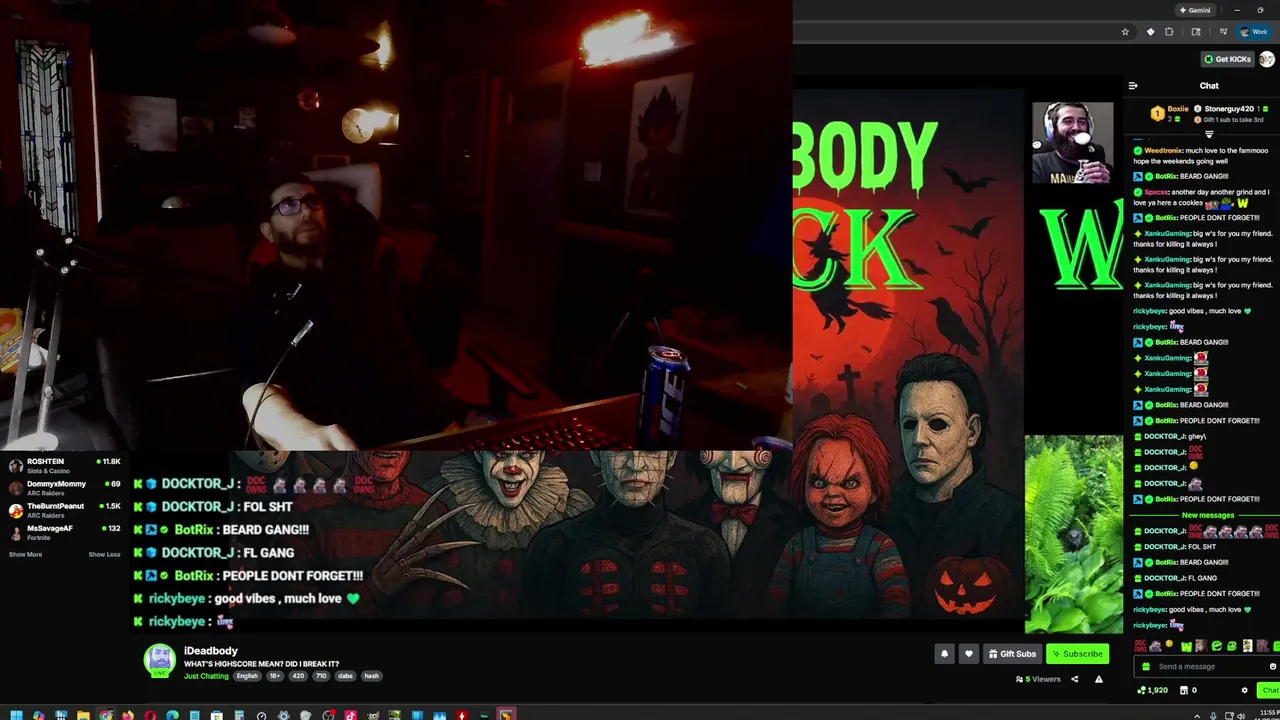Follow the channel with the heart icon

click(968, 654)
